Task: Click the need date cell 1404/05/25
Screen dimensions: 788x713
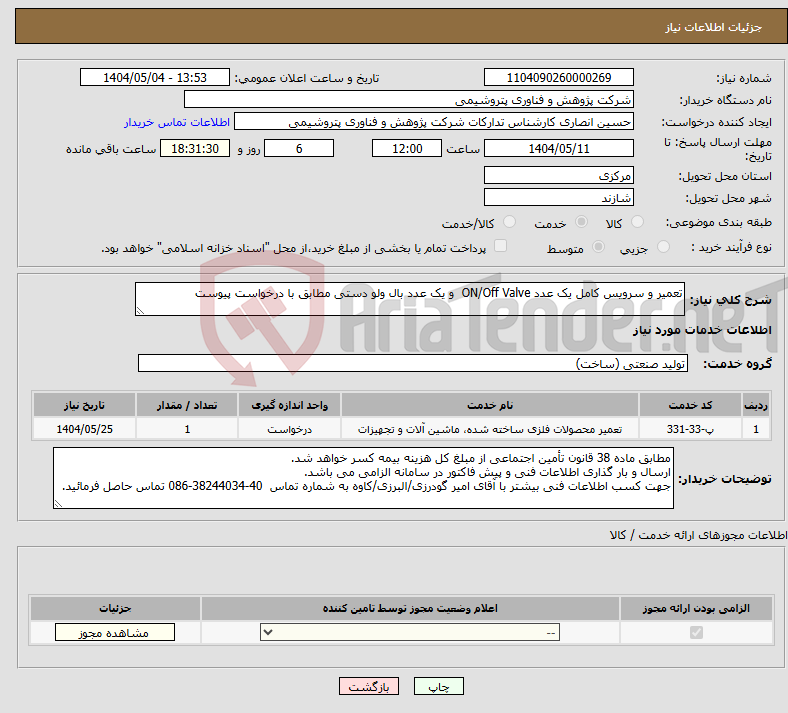Action: [x=84, y=429]
